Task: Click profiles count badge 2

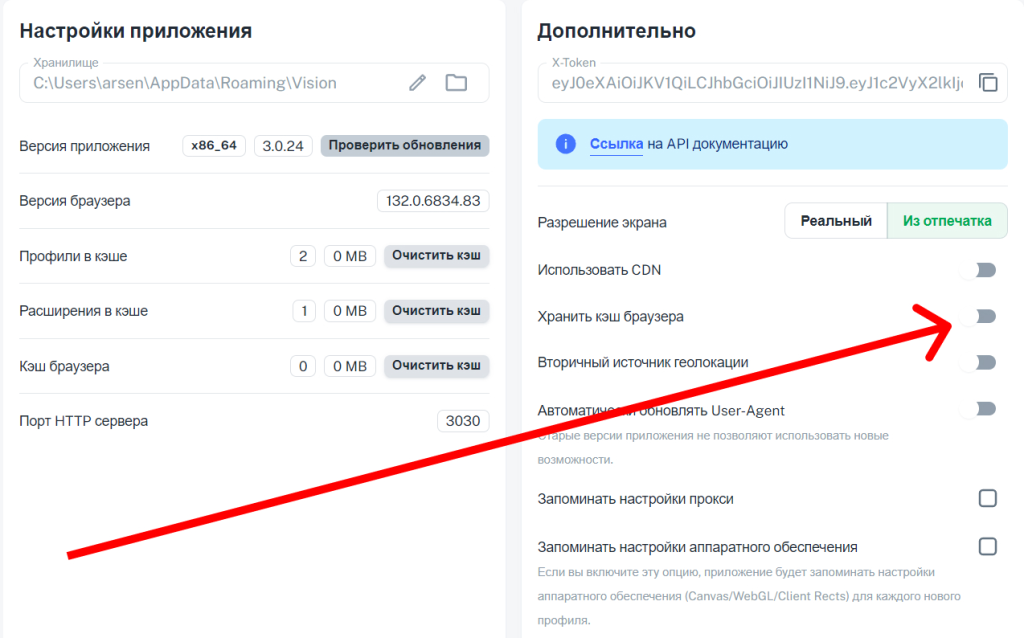Action: point(303,256)
